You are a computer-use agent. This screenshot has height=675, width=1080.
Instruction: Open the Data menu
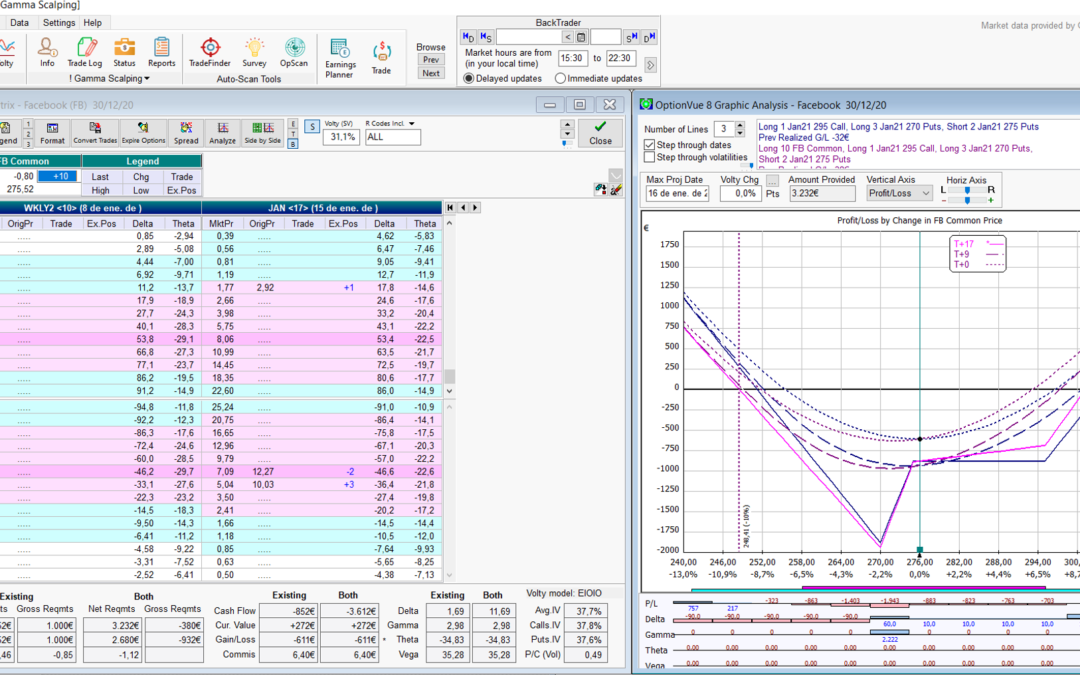19,23
